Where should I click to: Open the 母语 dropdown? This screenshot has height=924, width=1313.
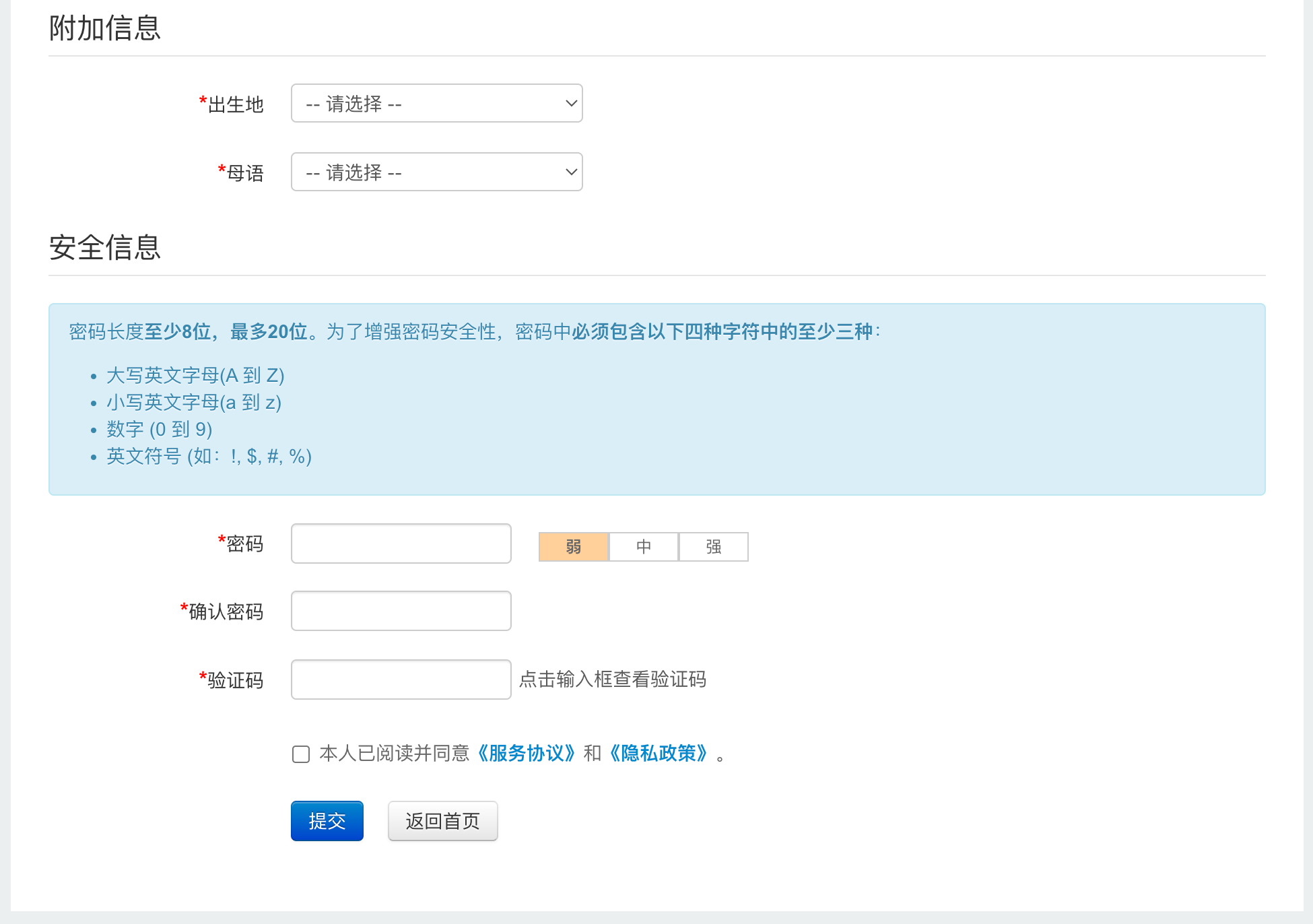point(436,172)
